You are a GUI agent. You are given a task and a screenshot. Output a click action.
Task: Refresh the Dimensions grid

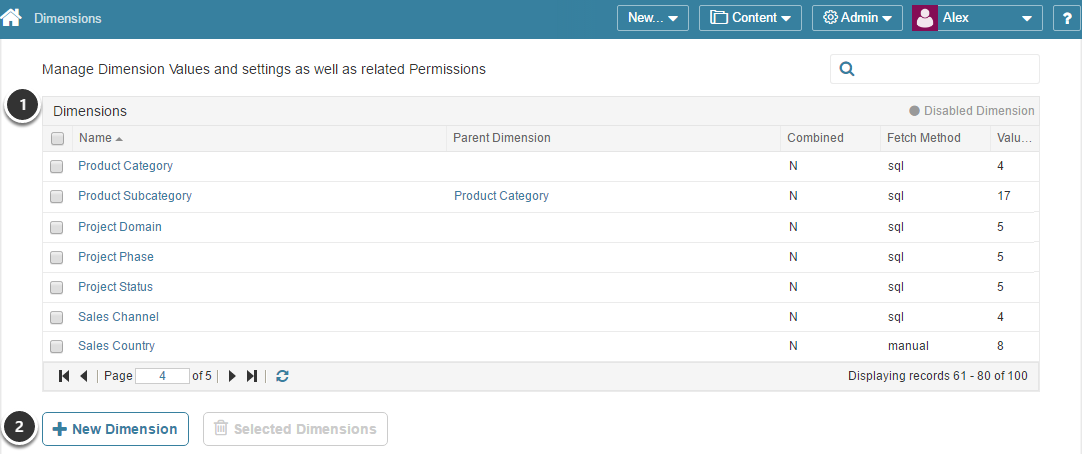[283, 376]
